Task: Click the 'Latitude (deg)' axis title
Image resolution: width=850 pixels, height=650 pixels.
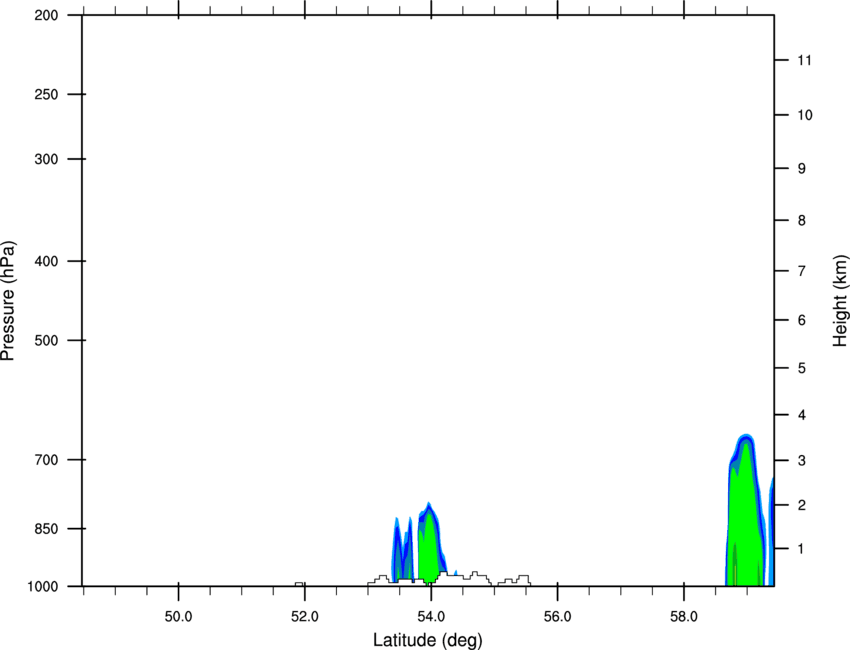Action: click(x=427, y=640)
